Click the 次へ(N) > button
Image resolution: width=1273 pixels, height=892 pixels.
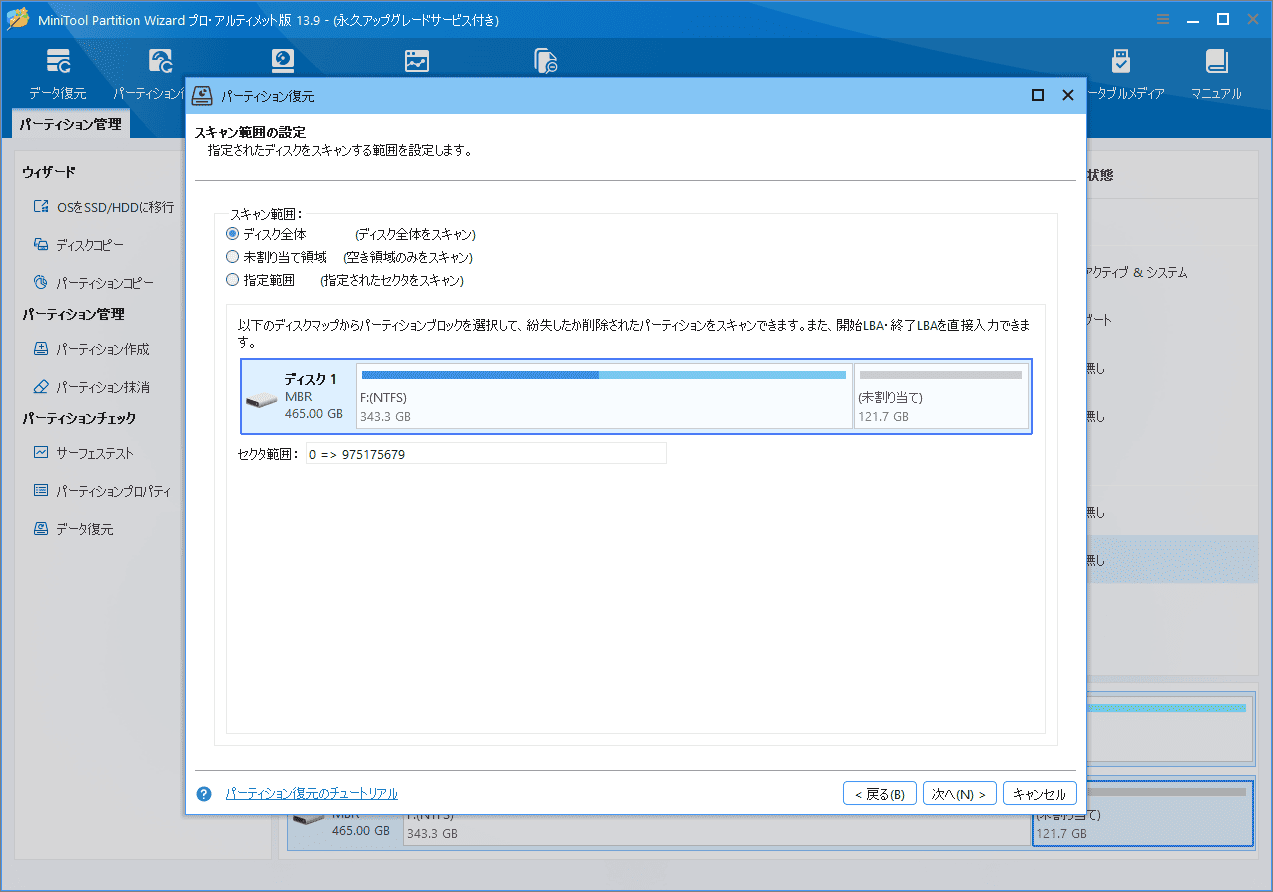coord(960,794)
